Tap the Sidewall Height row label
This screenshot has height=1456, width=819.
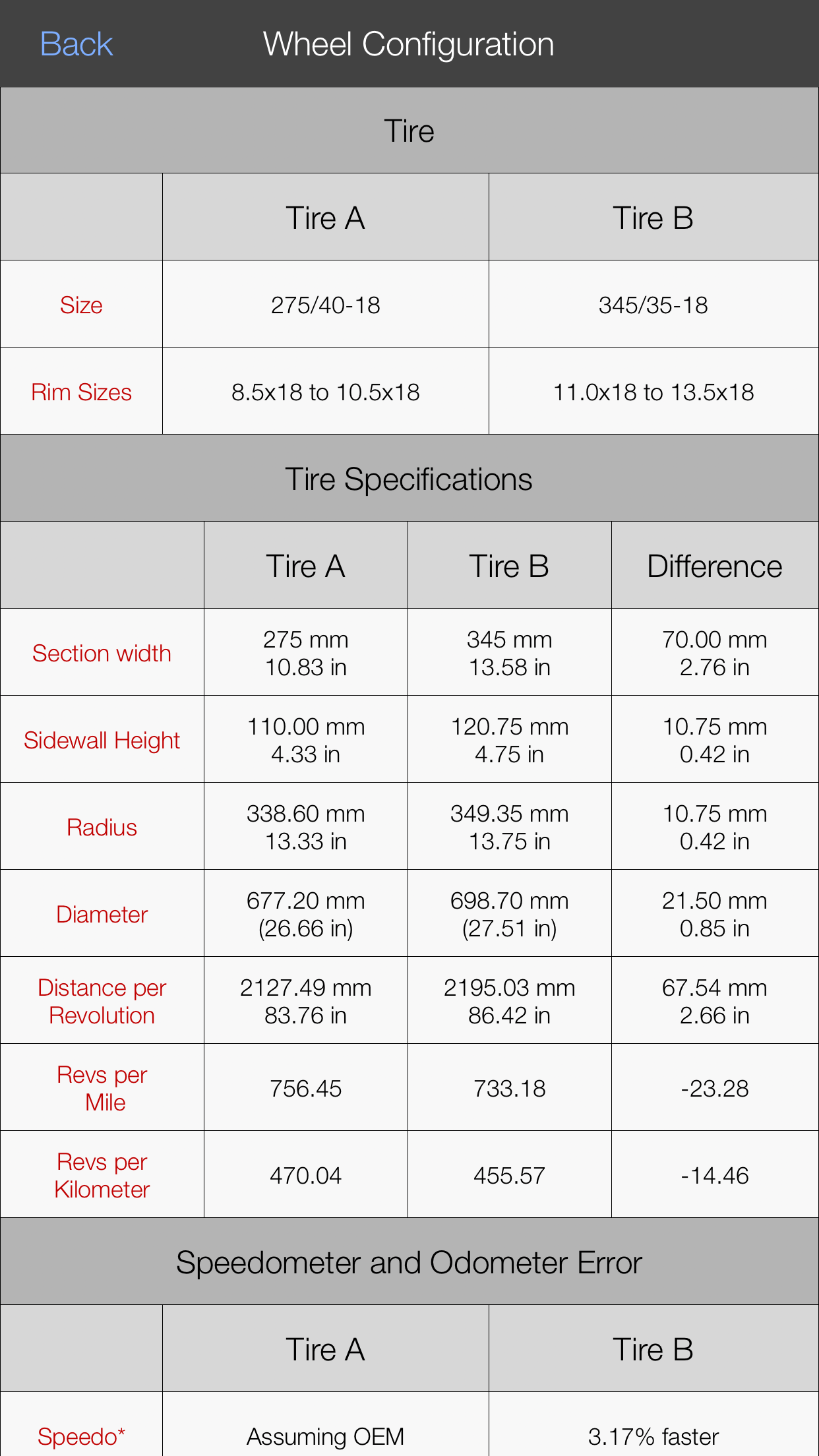(102, 741)
